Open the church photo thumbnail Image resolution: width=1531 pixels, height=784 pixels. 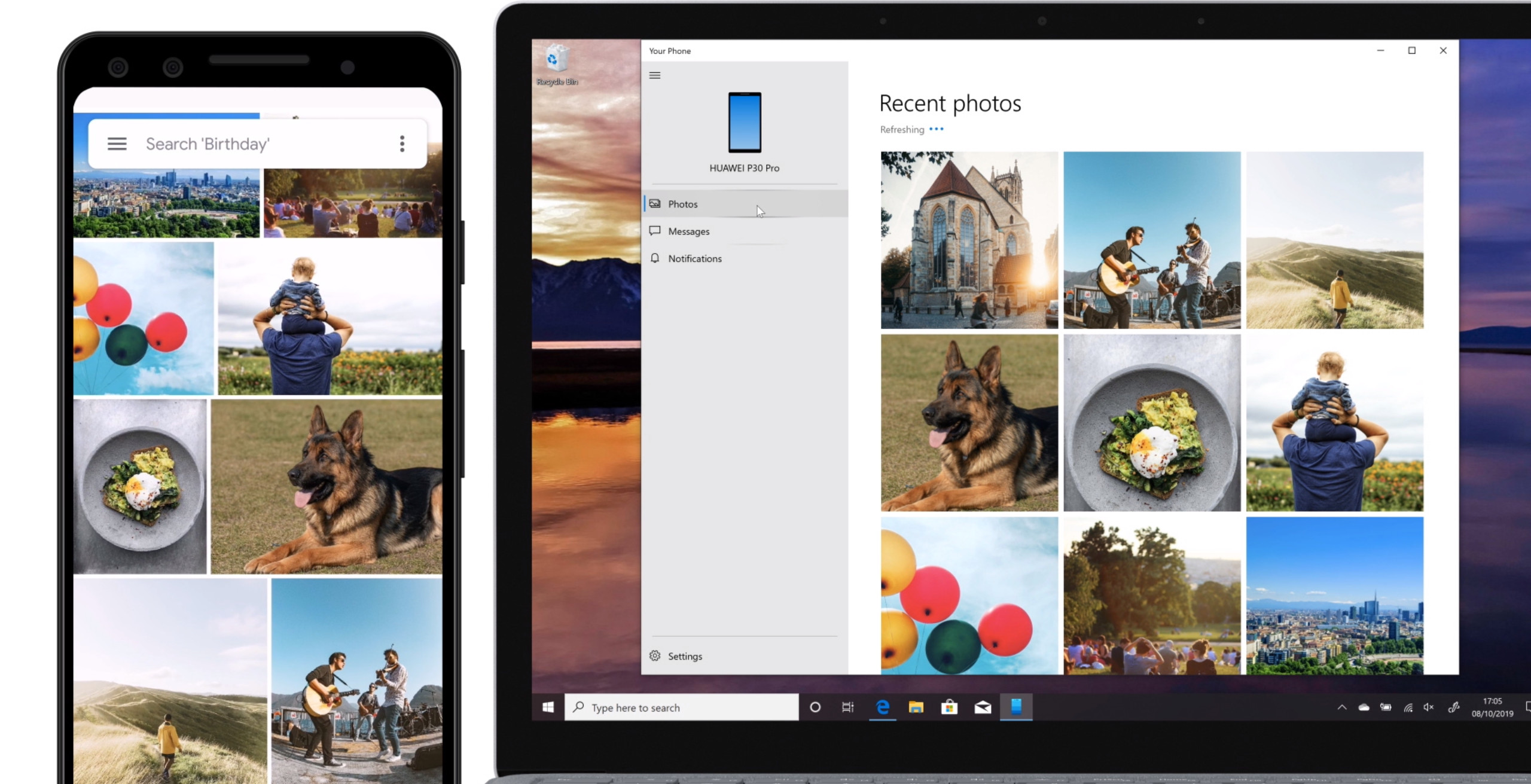pos(969,240)
